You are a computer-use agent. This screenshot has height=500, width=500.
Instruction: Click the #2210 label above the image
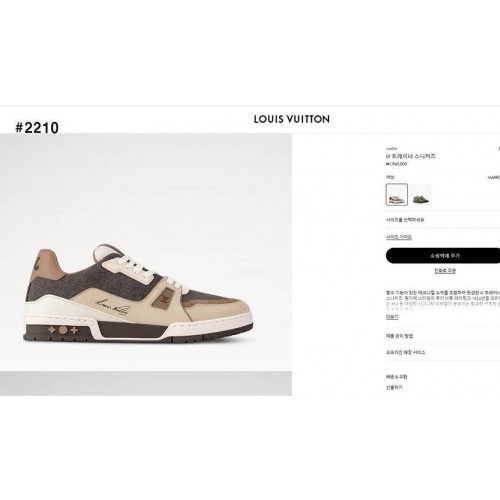(x=37, y=128)
